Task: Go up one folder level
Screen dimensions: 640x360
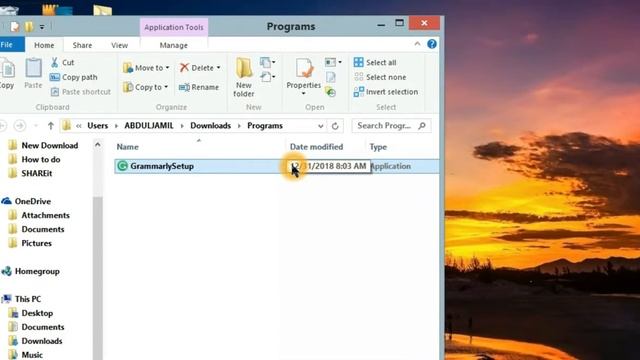Action: point(51,126)
